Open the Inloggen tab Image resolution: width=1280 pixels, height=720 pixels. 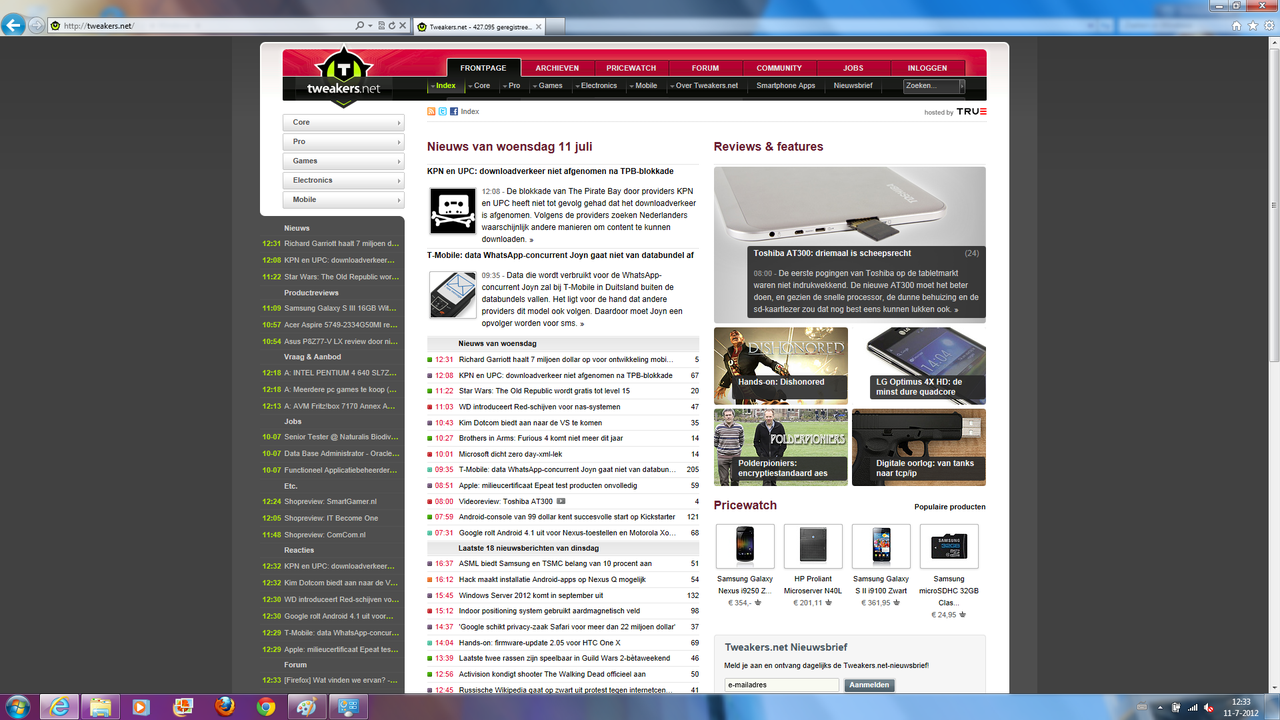tap(927, 68)
